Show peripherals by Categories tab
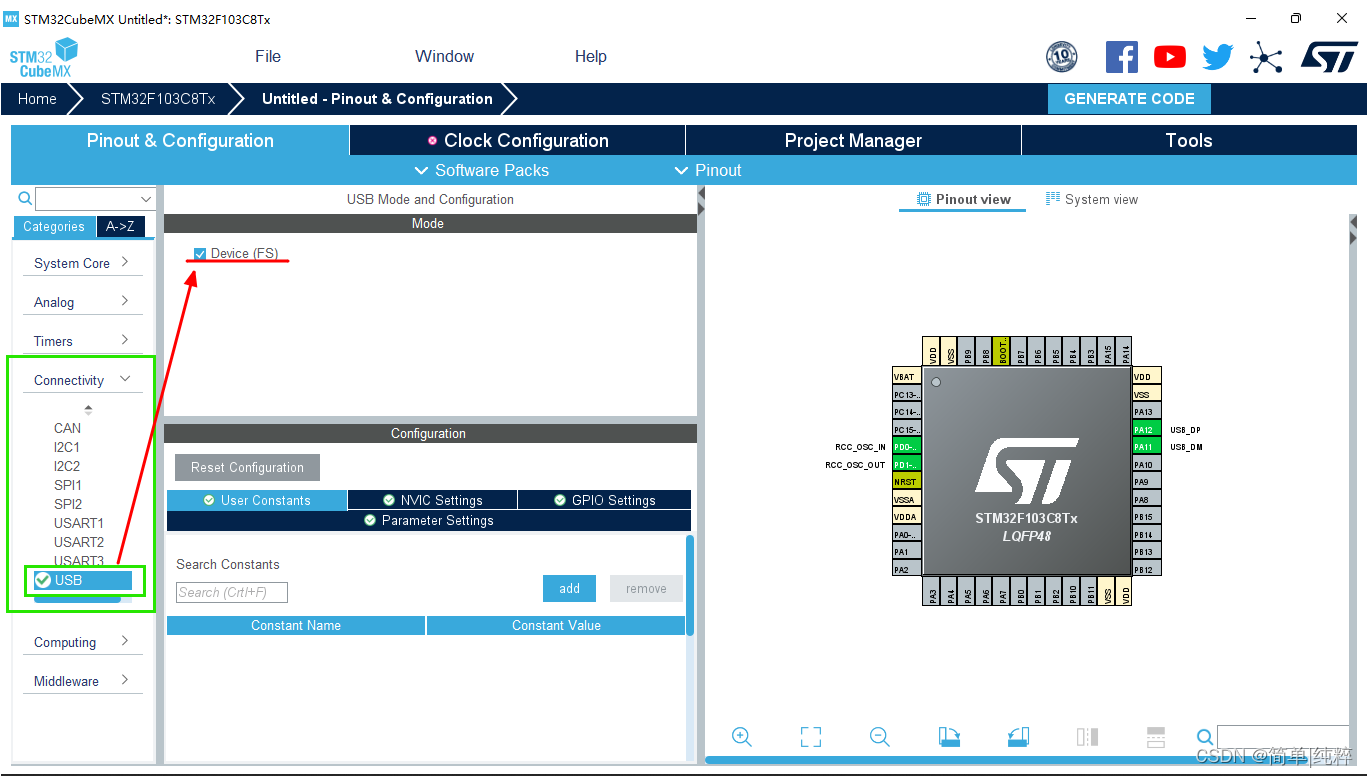The width and height of the screenshot is (1368, 777). (54, 227)
